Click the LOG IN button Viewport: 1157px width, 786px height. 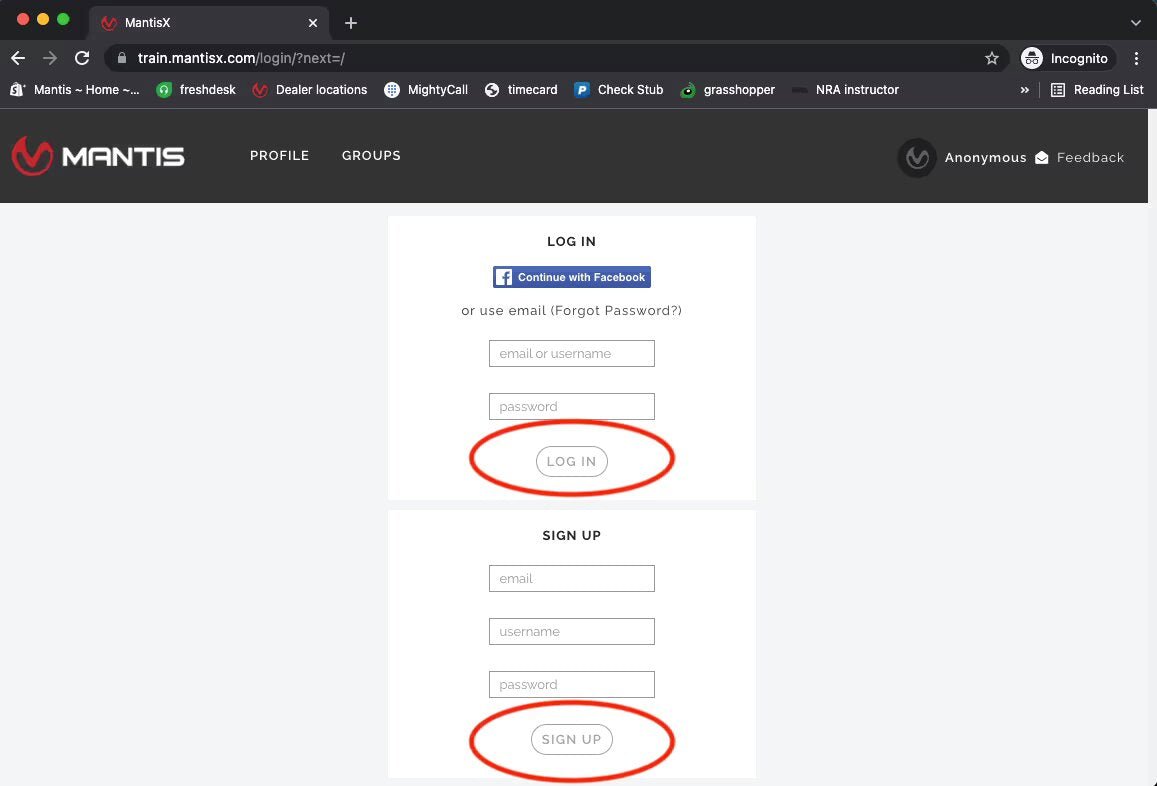[x=571, y=461]
